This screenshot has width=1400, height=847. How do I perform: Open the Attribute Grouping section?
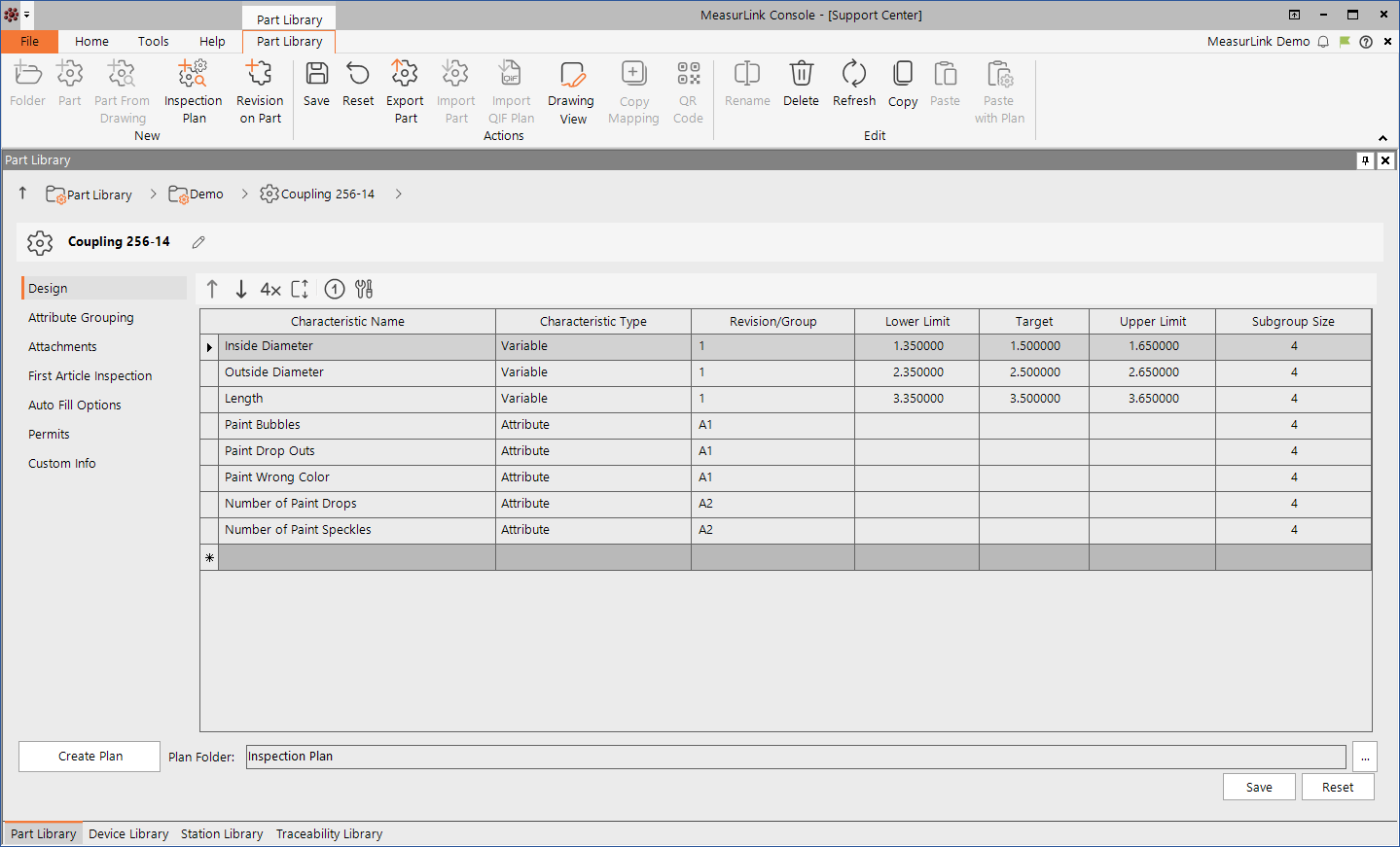[x=81, y=318]
